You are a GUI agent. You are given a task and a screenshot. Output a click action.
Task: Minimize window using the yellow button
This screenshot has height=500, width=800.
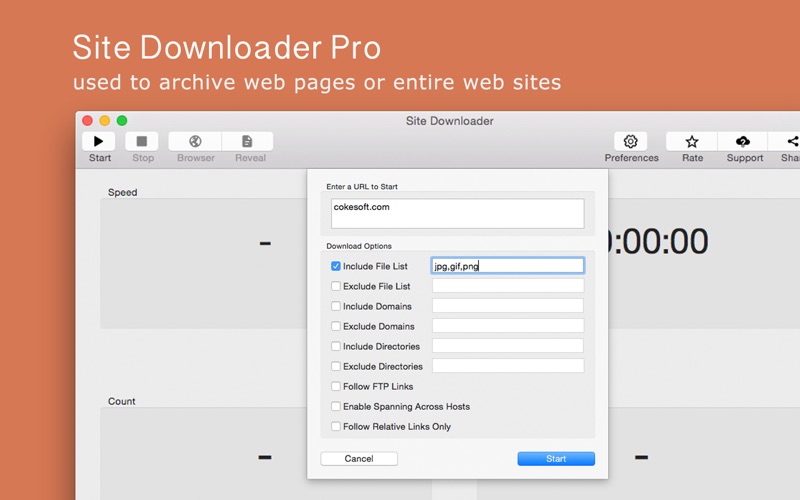[x=105, y=120]
